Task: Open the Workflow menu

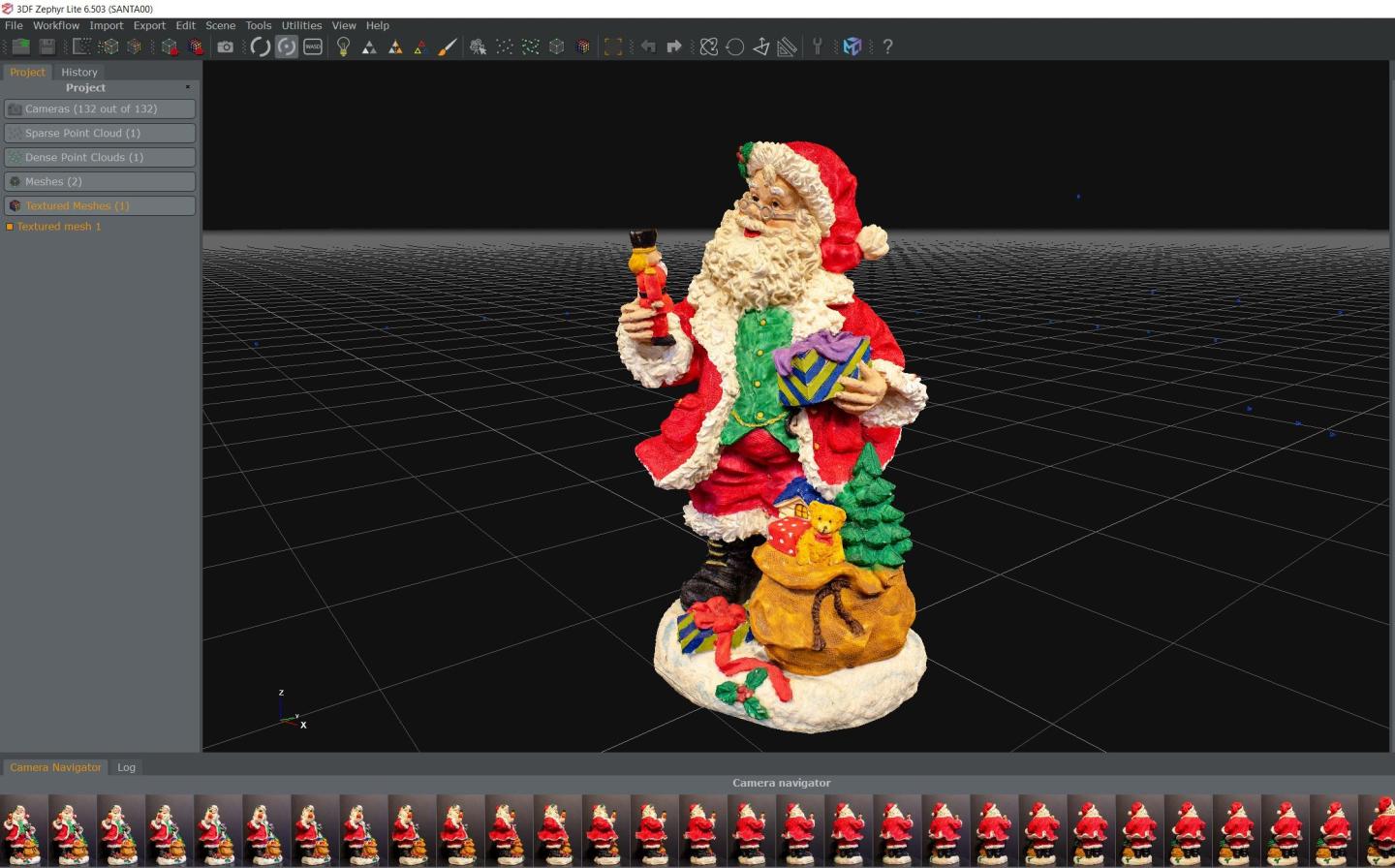Action: tap(56, 26)
